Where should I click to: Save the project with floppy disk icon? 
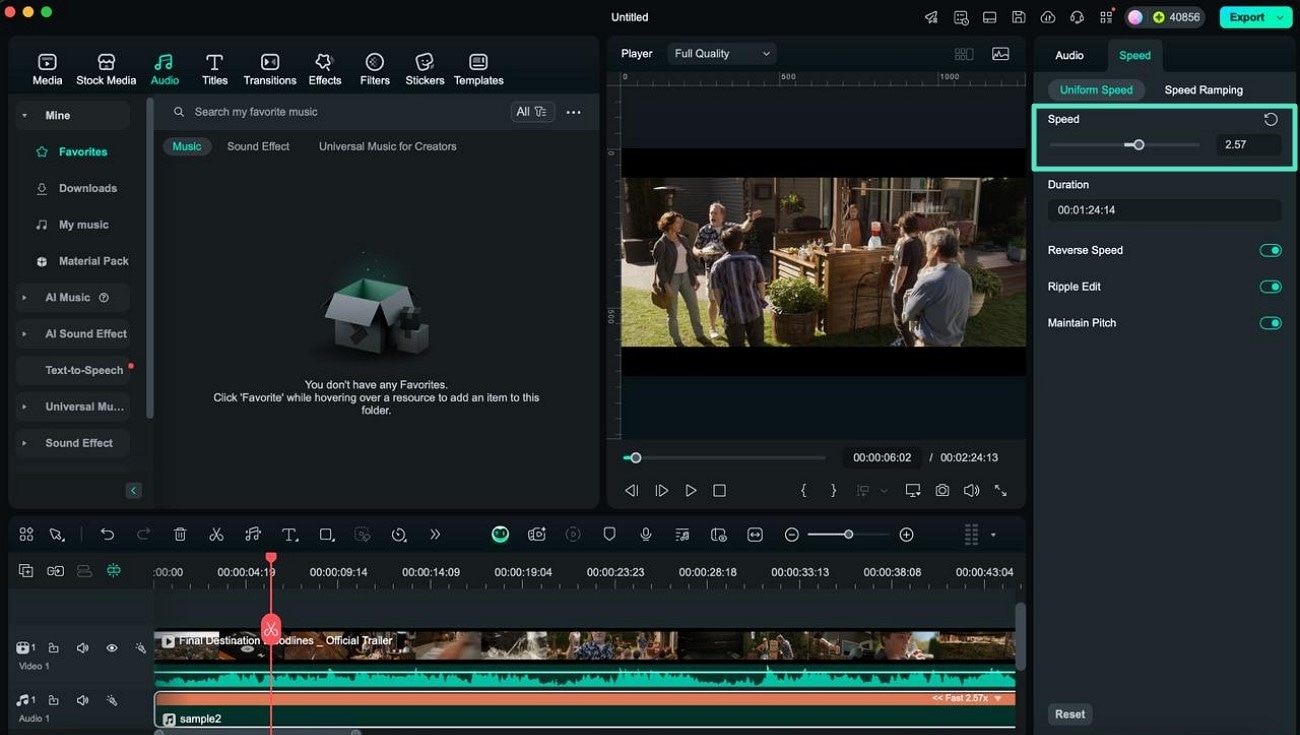pyautogui.click(x=1018, y=17)
